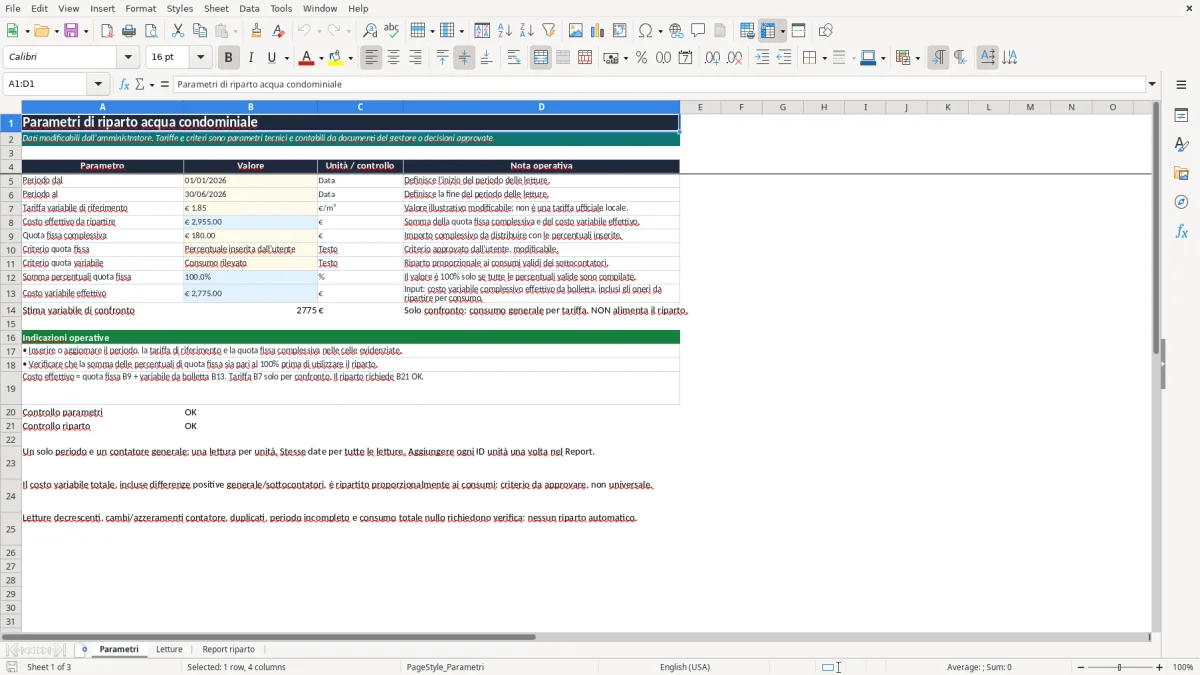Cut the selected cells
The width and height of the screenshot is (1200, 675).
pos(178,31)
